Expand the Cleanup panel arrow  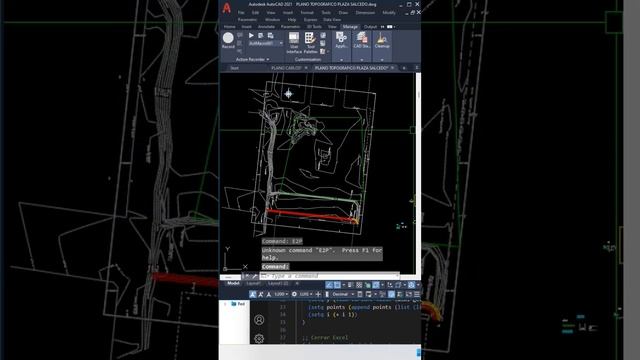coord(382,60)
